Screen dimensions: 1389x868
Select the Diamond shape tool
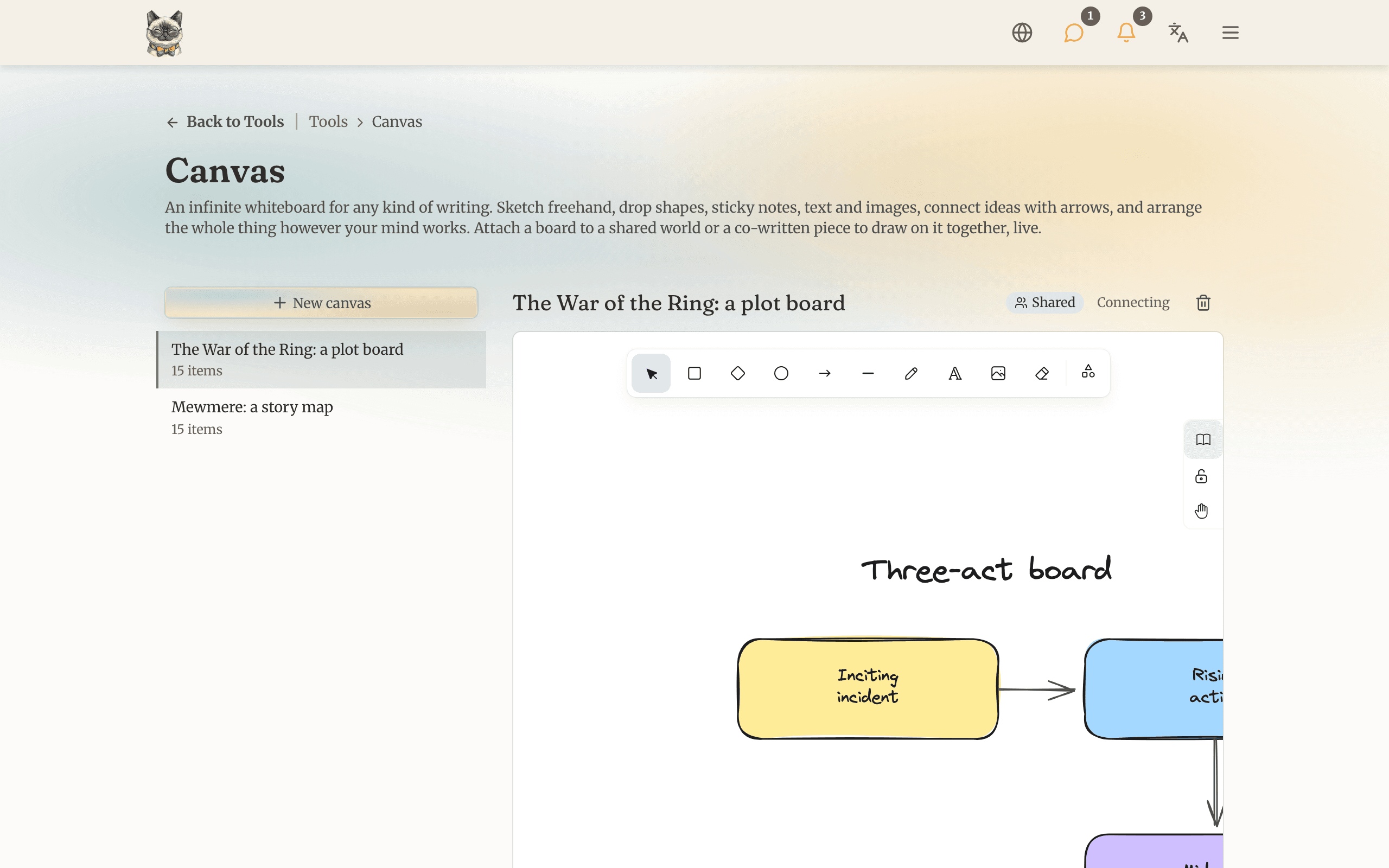(x=737, y=374)
